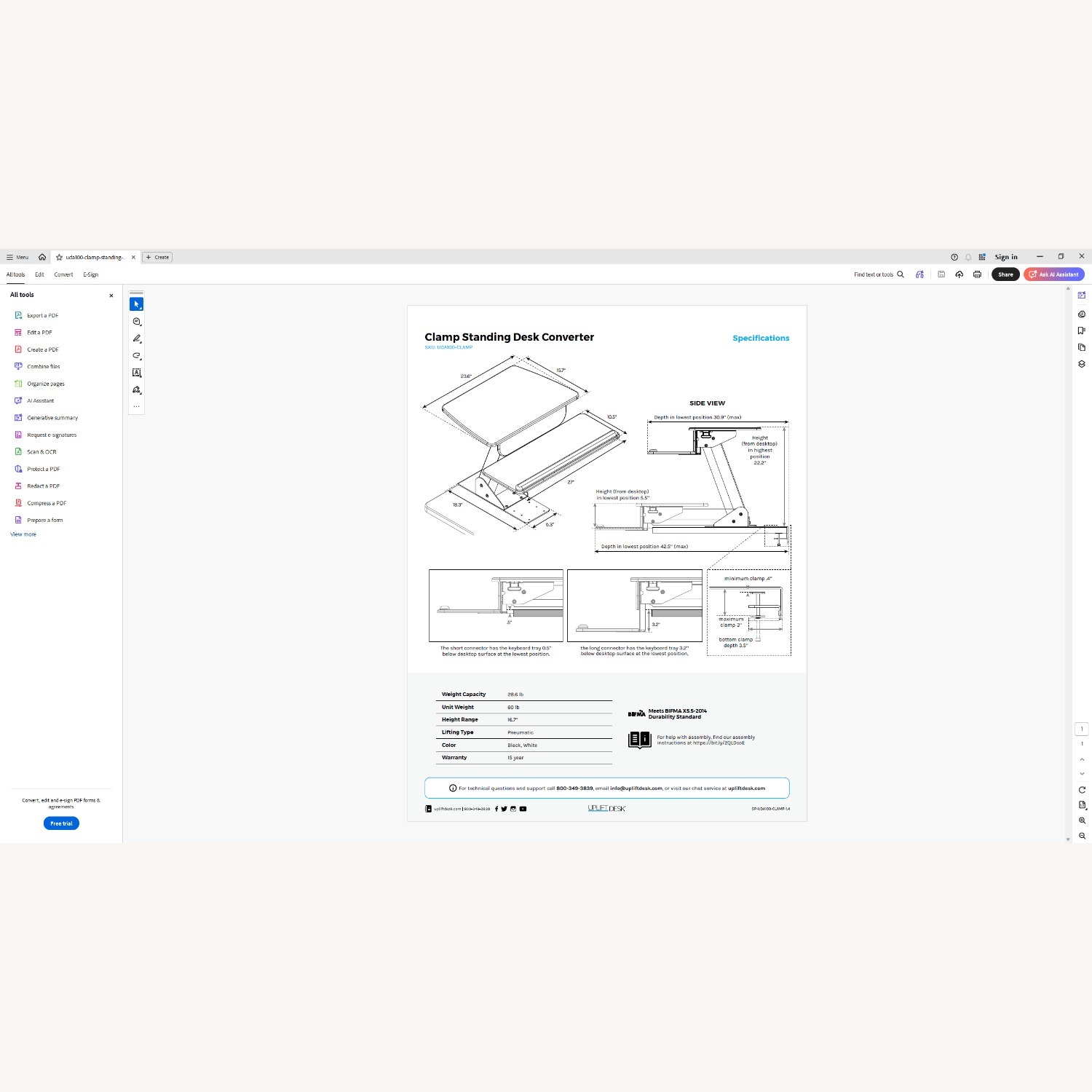1092x1092 pixels.
Task: Open the page display options dropdown
Action: (x=1082, y=805)
